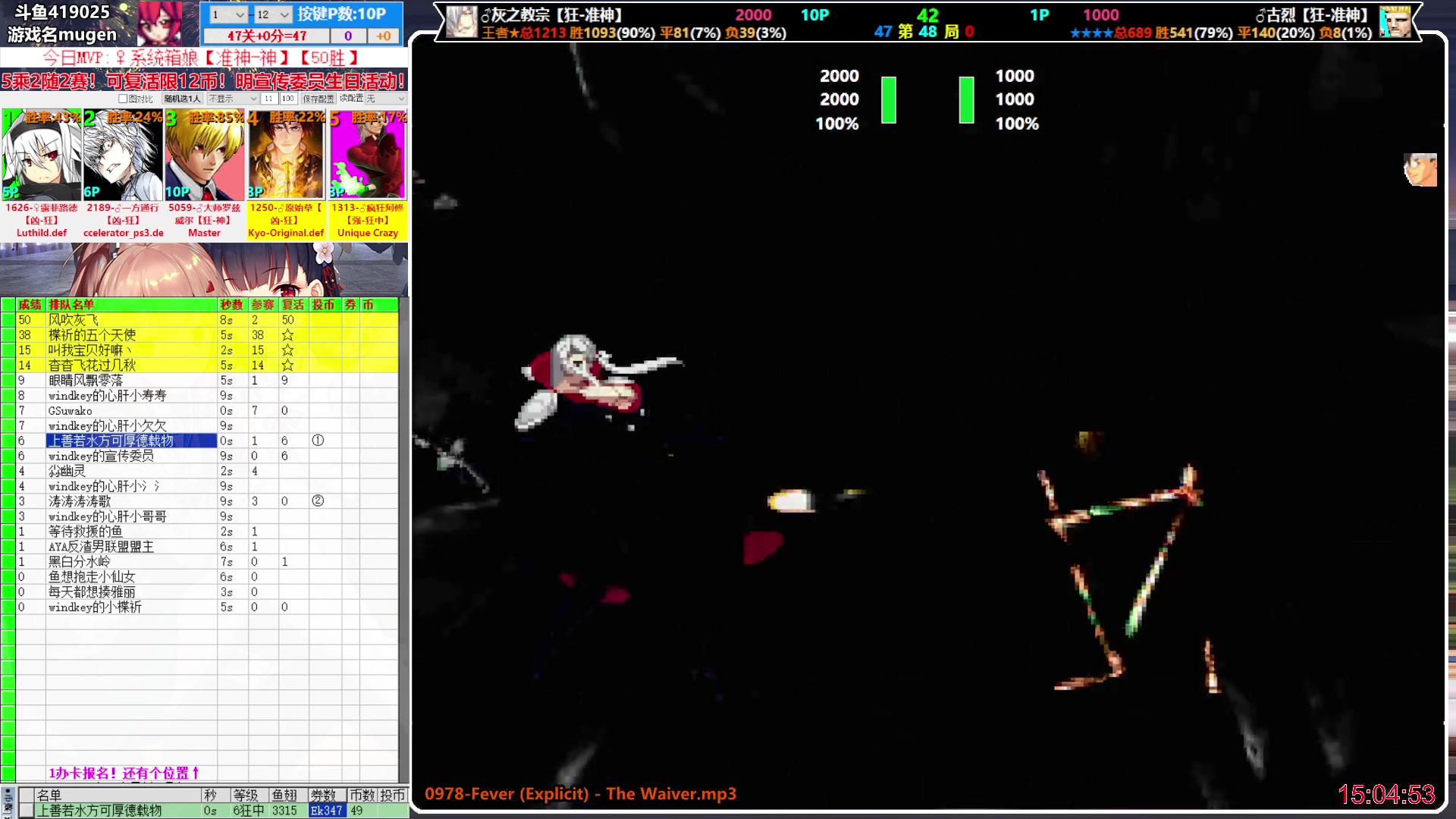Click the now-playing track 0978-Fever The Waiver.mp3
This screenshot has height=819, width=1456.
(x=580, y=794)
